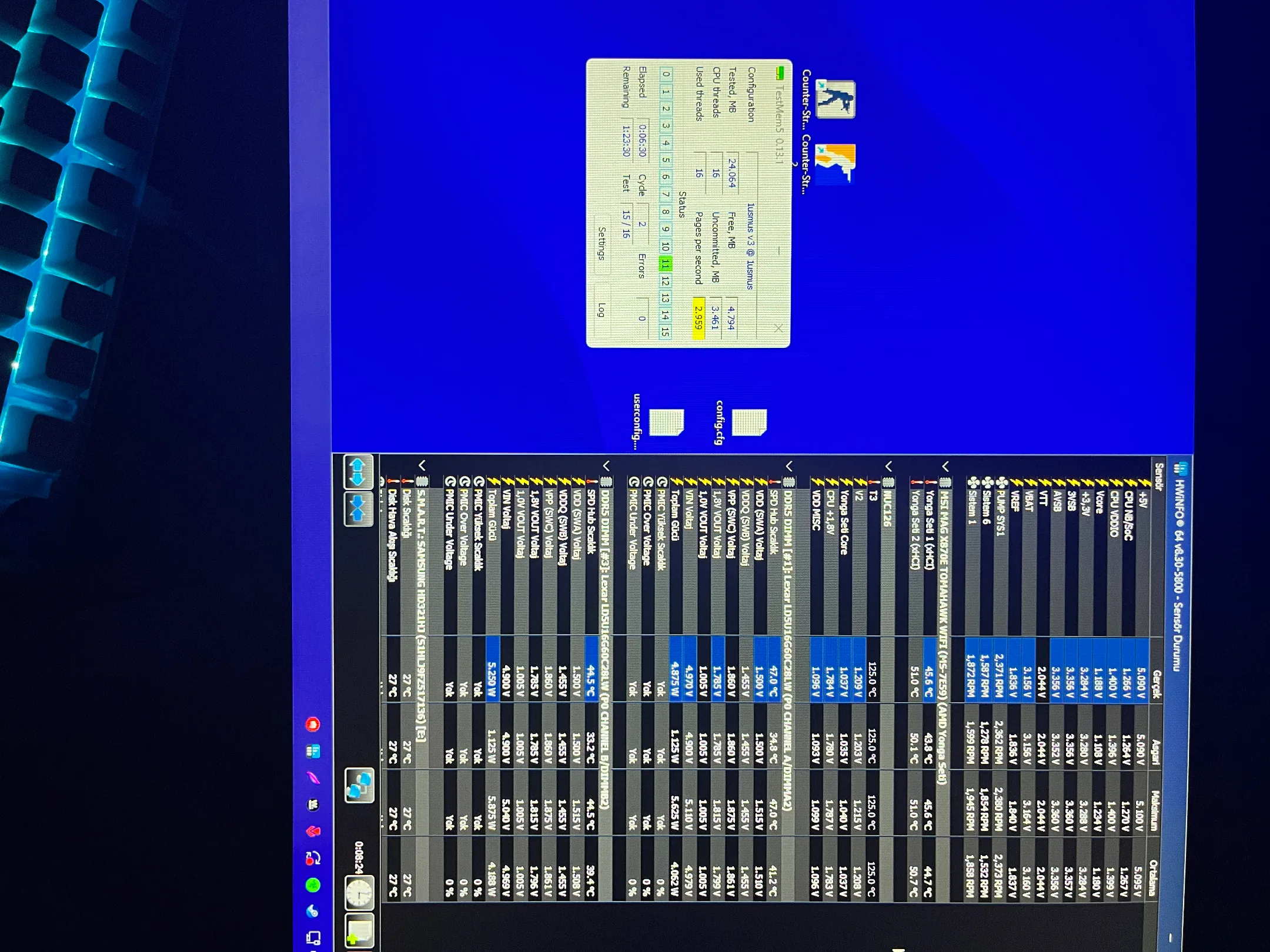Click thread 0 status cell in TestMem5
The image size is (1270, 952).
coord(665,74)
